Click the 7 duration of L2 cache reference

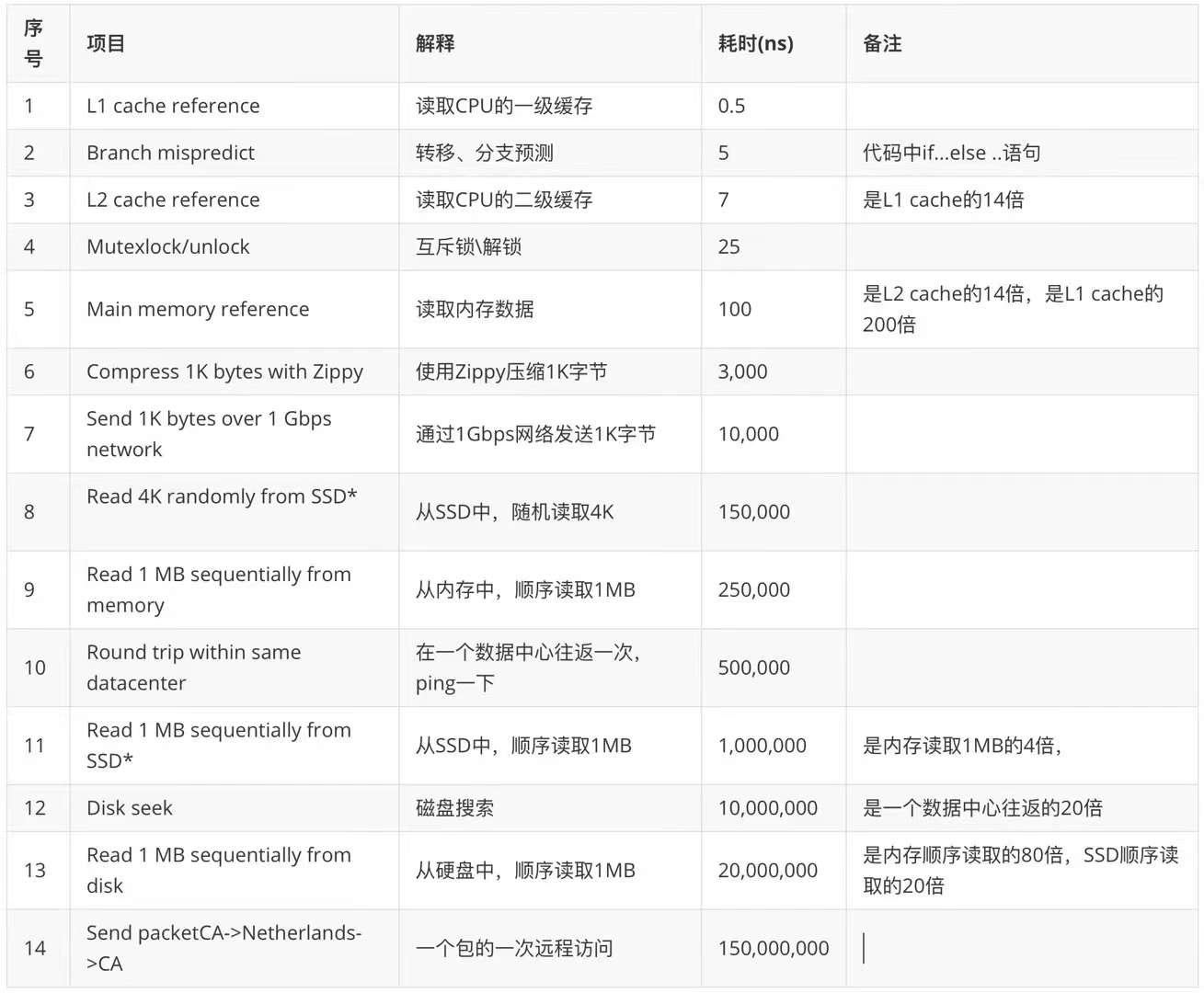[724, 200]
